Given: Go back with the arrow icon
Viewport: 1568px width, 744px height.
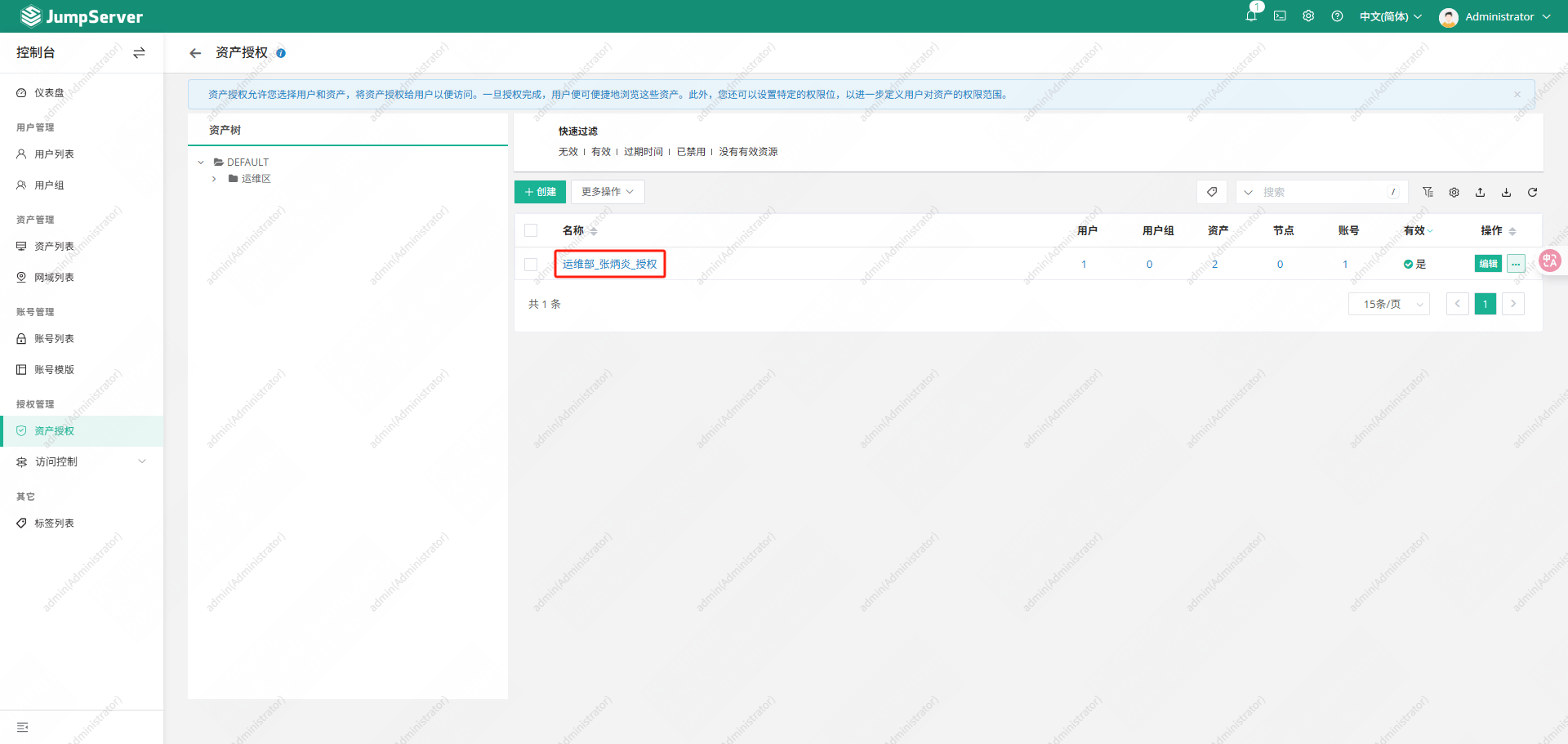Looking at the screenshot, I should pyautogui.click(x=195, y=53).
